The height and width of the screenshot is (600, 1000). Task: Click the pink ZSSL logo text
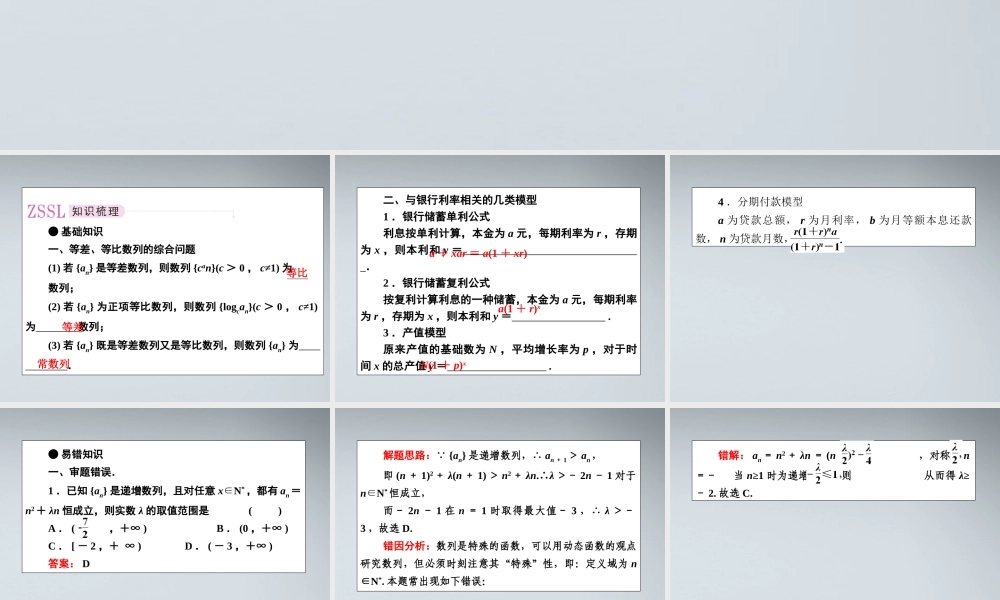[46, 211]
